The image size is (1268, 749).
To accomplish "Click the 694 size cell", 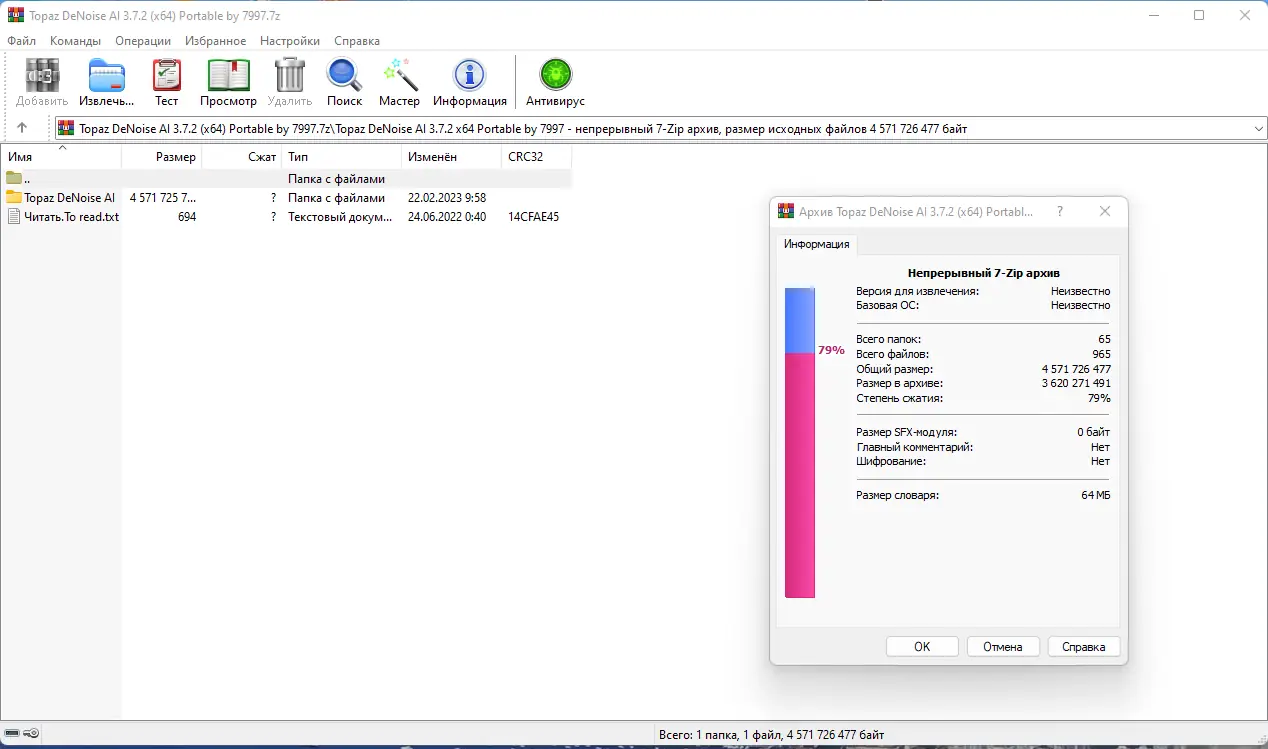I will (187, 217).
